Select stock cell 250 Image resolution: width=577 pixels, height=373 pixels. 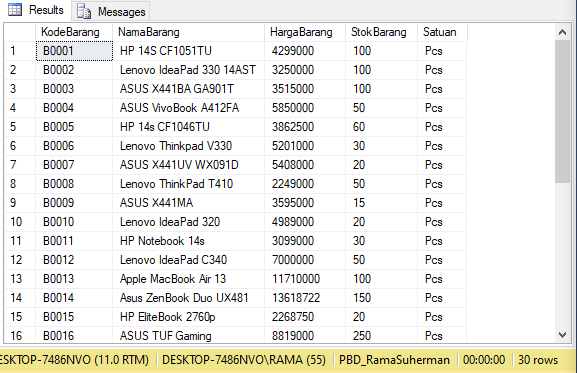pos(382,335)
